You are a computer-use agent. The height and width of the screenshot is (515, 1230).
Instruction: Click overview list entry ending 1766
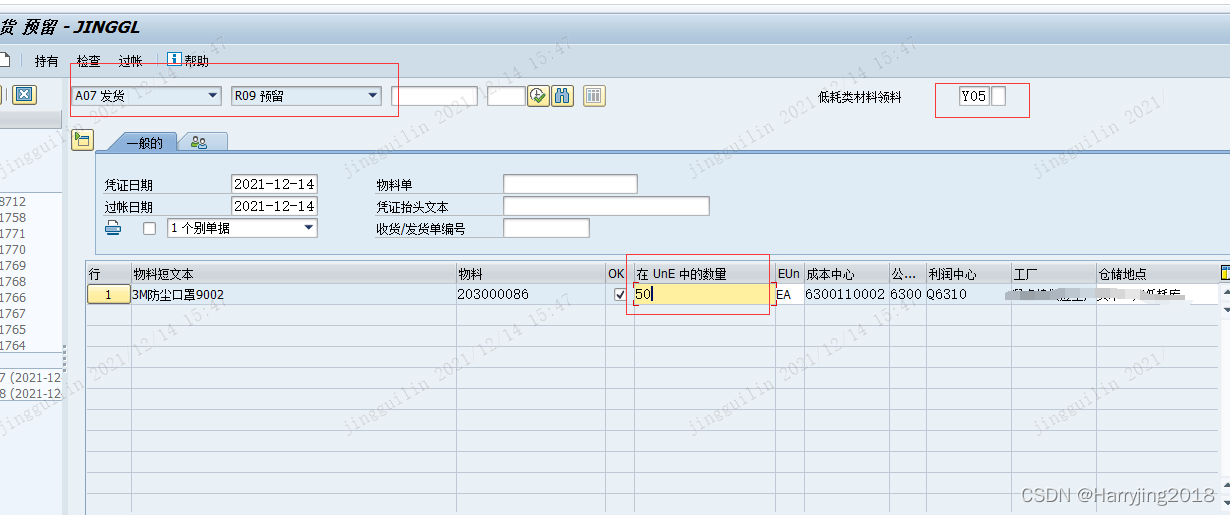click(x=13, y=298)
